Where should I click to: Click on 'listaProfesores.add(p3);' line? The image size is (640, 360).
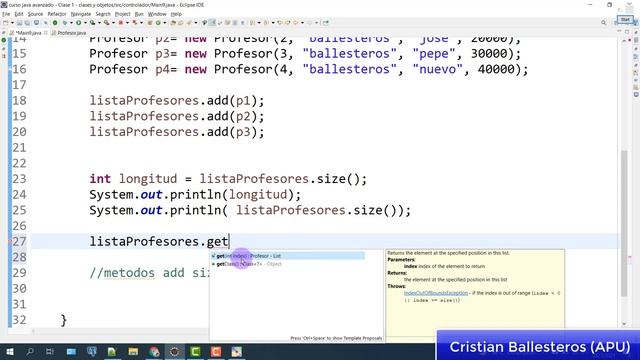coord(177,132)
